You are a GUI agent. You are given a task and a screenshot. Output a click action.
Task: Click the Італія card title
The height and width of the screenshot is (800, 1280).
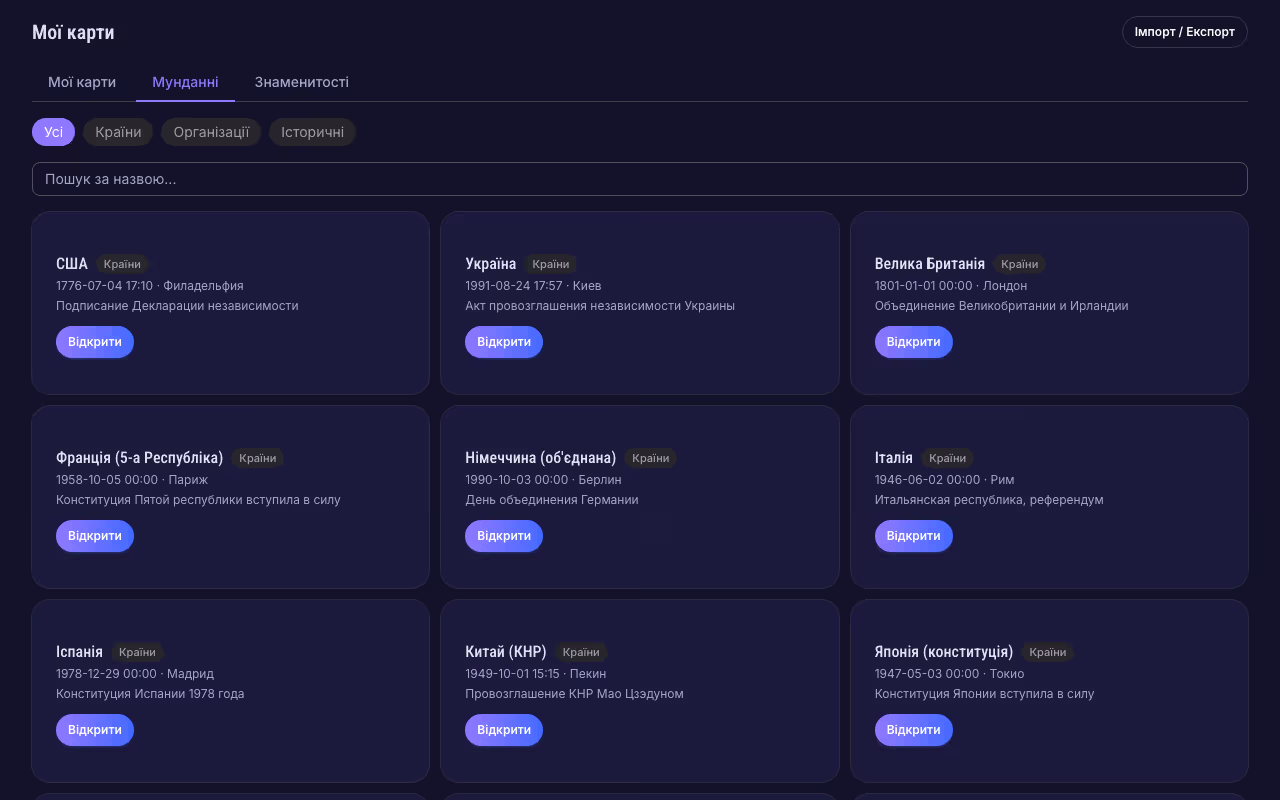click(893, 458)
